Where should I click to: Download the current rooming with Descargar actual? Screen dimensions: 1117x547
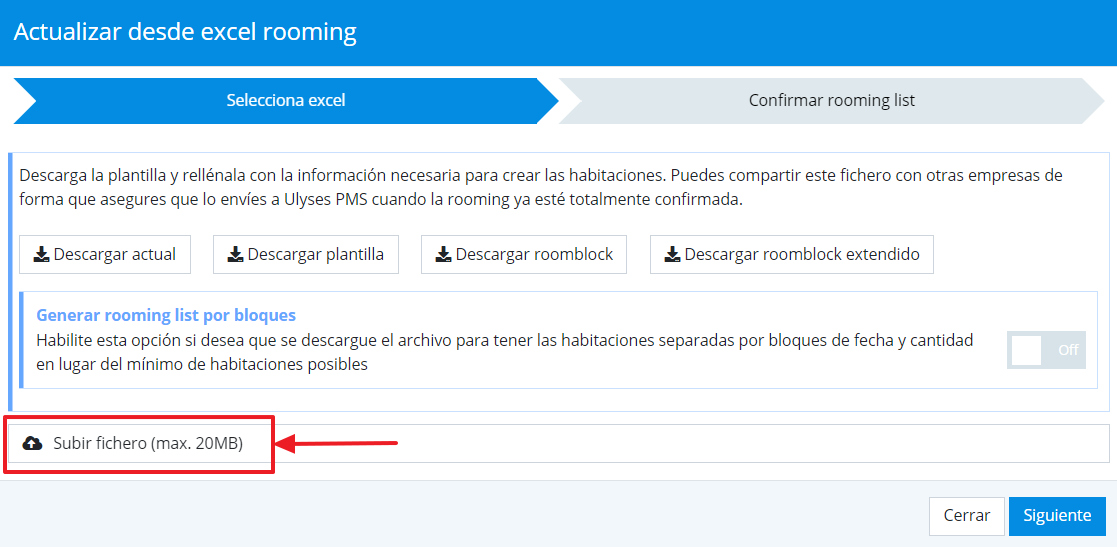pos(114,255)
